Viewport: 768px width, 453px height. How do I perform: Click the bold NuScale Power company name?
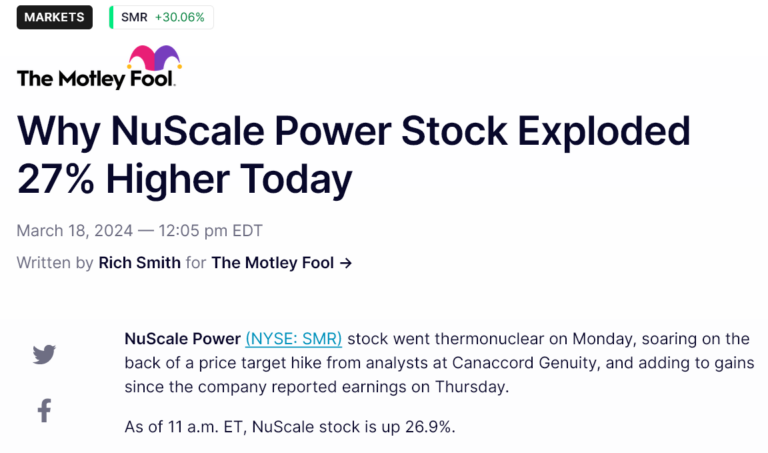[x=182, y=338]
